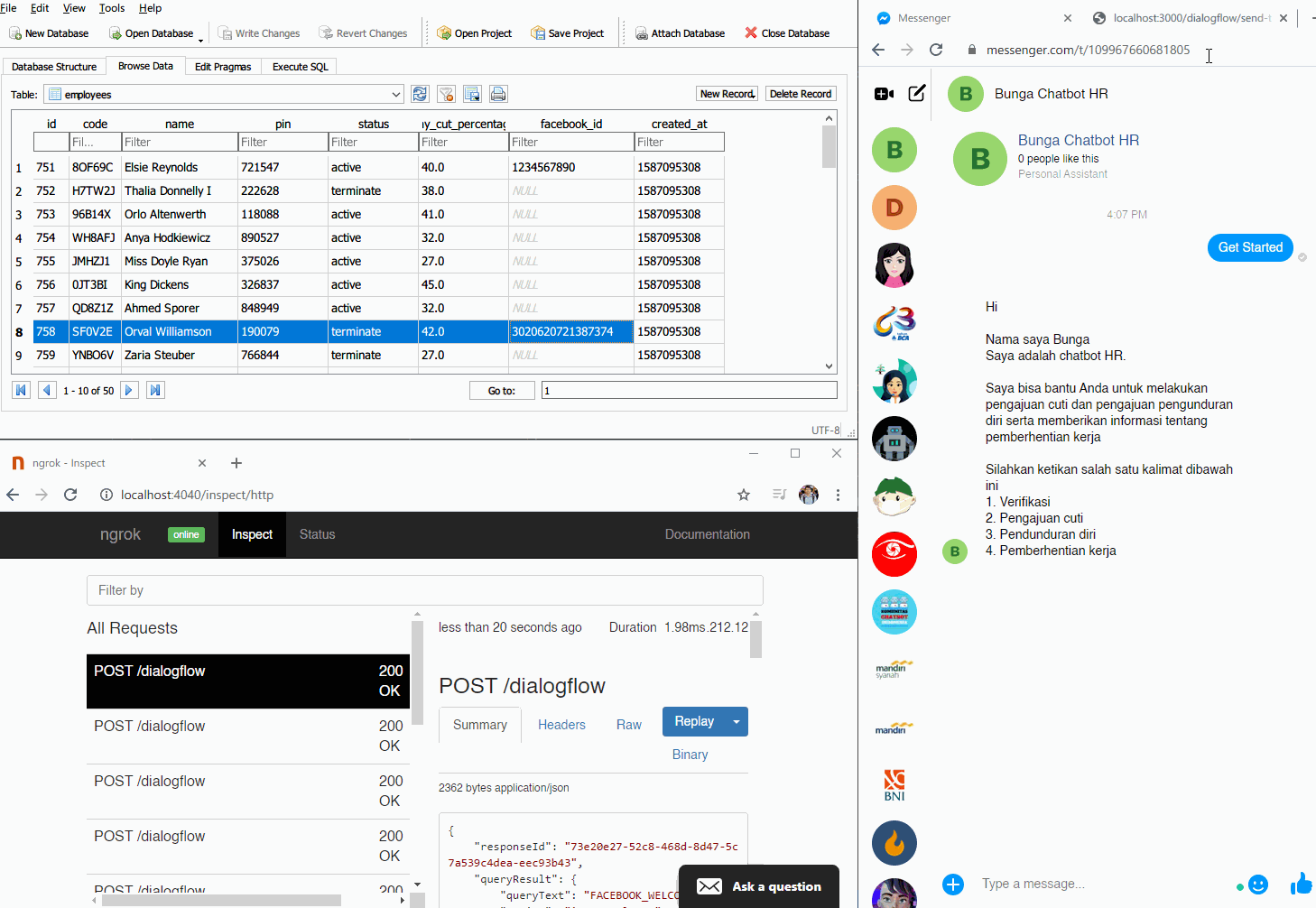This screenshot has height=908, width=1316.
Task: Click Bunga Chatbot HR profile link
Action: click(1079, 140)
